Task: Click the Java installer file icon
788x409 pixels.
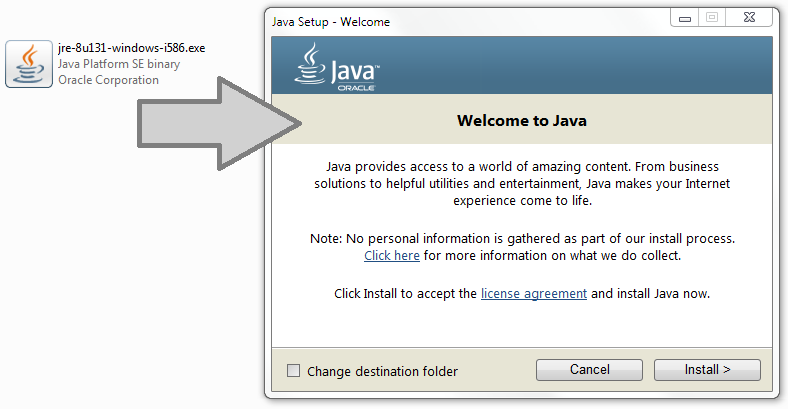Action: (29, 64)
